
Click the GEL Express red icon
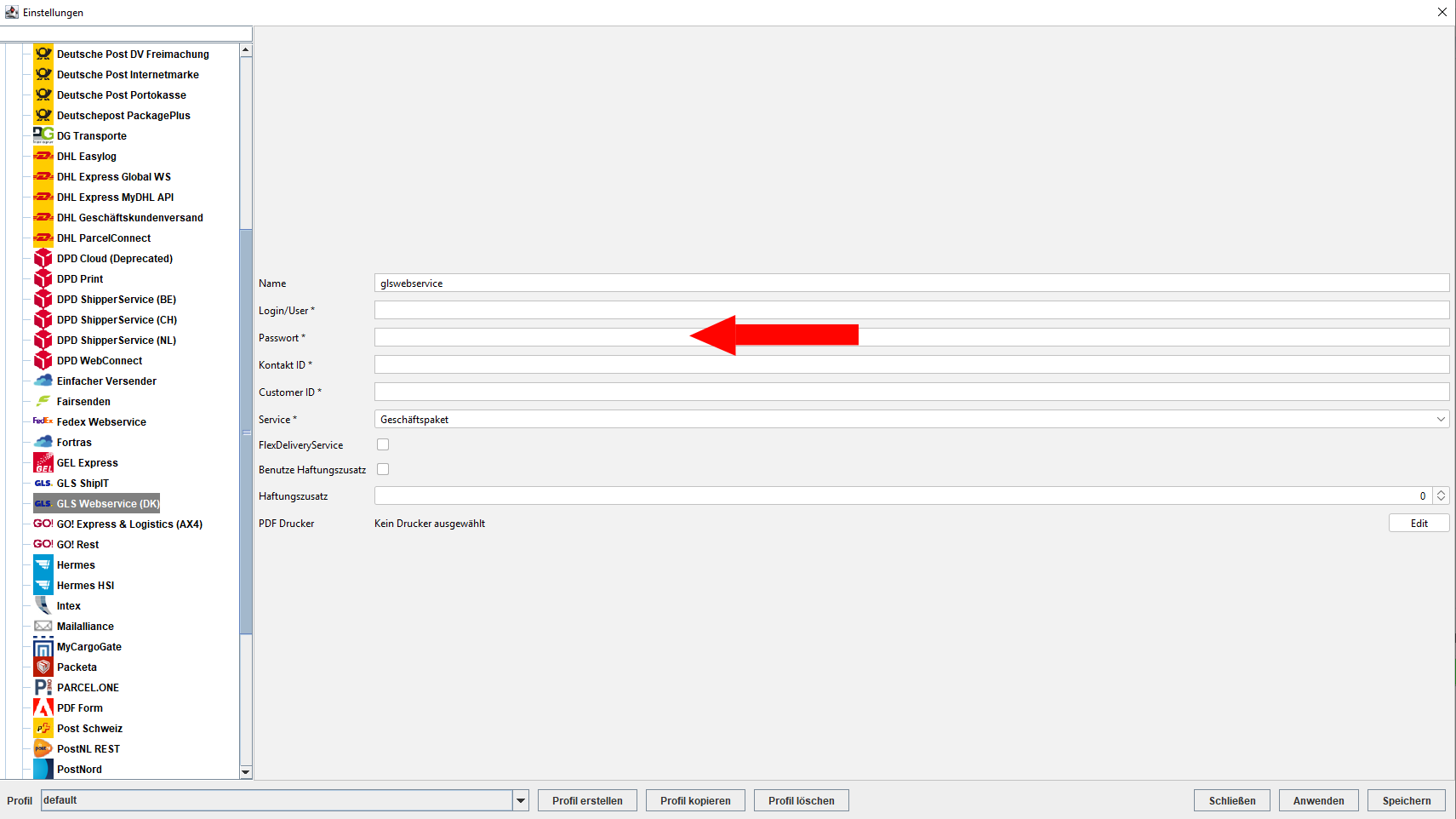43,462
